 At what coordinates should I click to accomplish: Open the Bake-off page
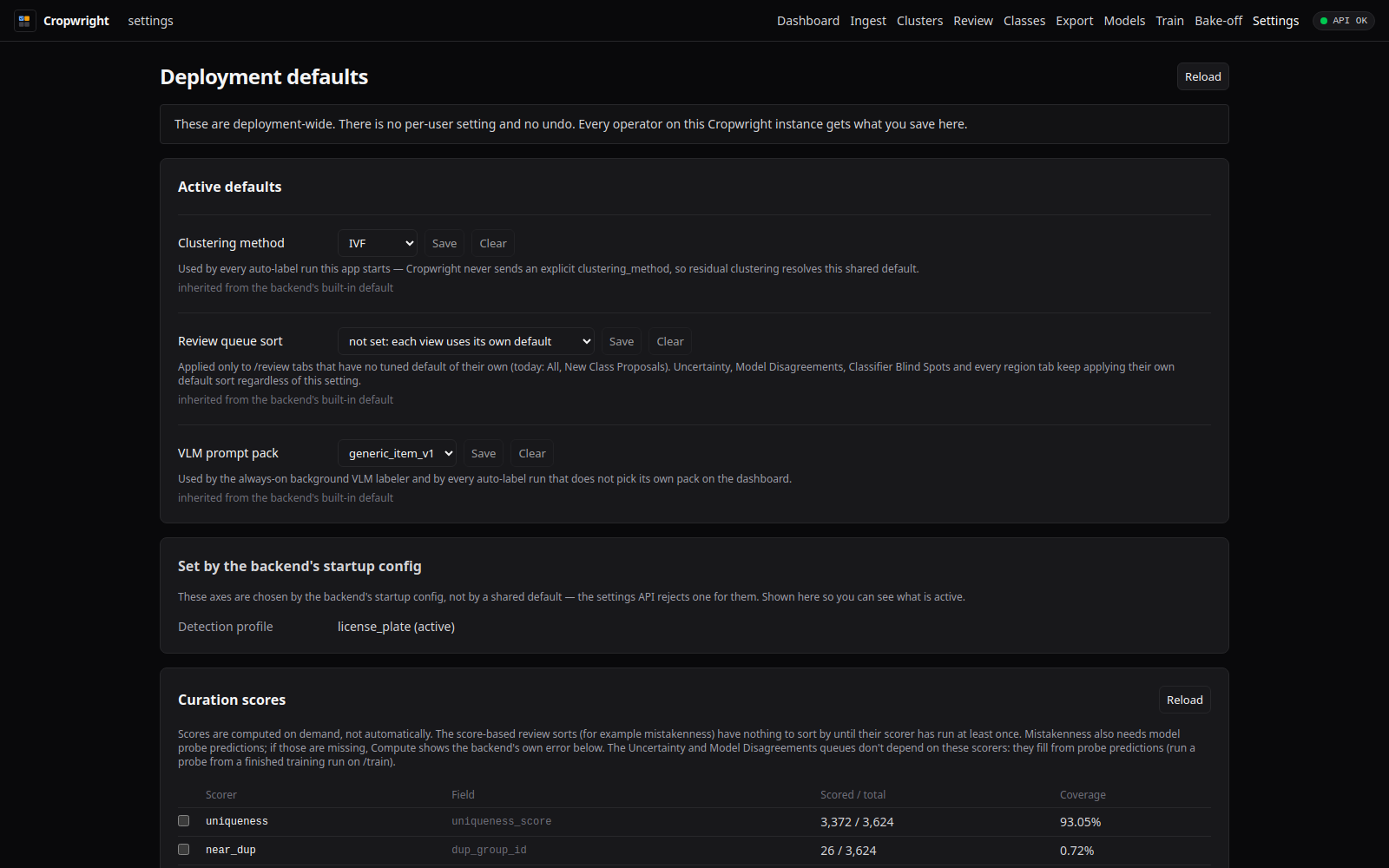click(1218, 21)
